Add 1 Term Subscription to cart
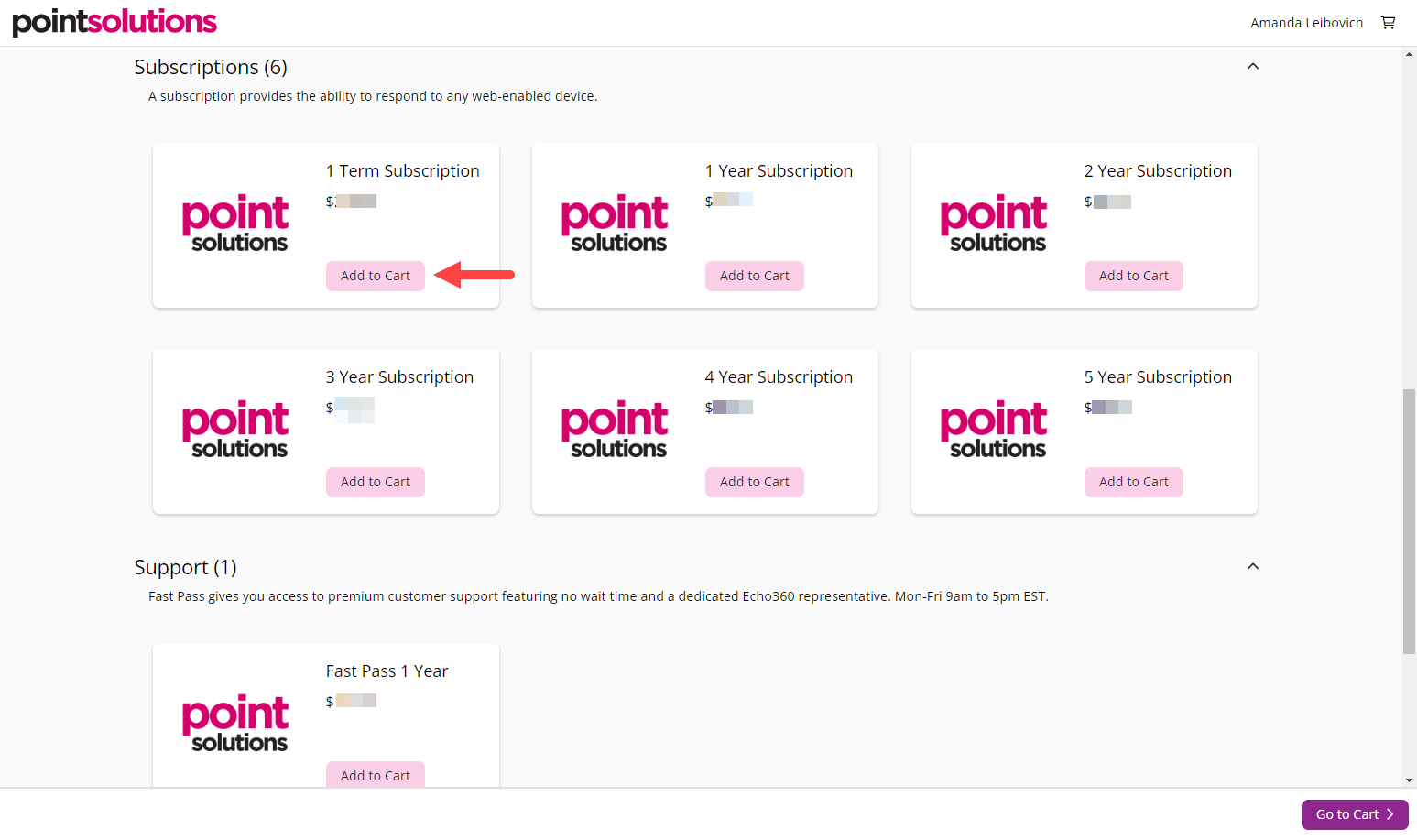Viewport: 1417px width, 840px height. coord(376,276)
